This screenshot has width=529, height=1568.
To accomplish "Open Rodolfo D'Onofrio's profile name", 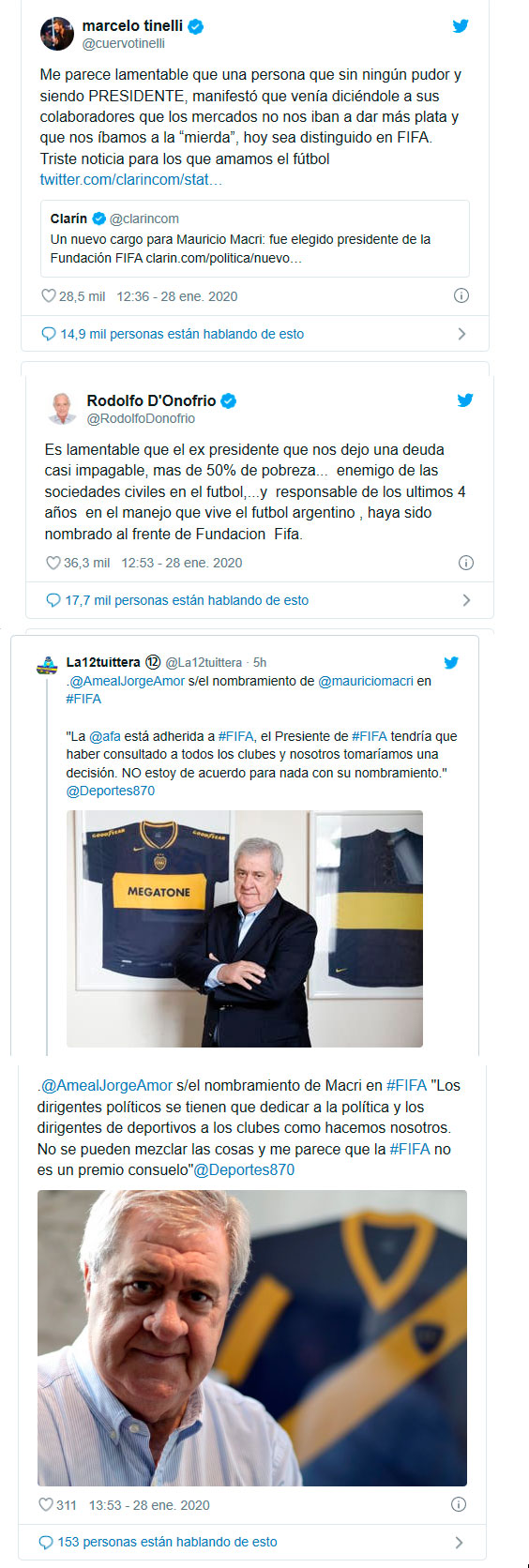I will click(x=151, y=400).
